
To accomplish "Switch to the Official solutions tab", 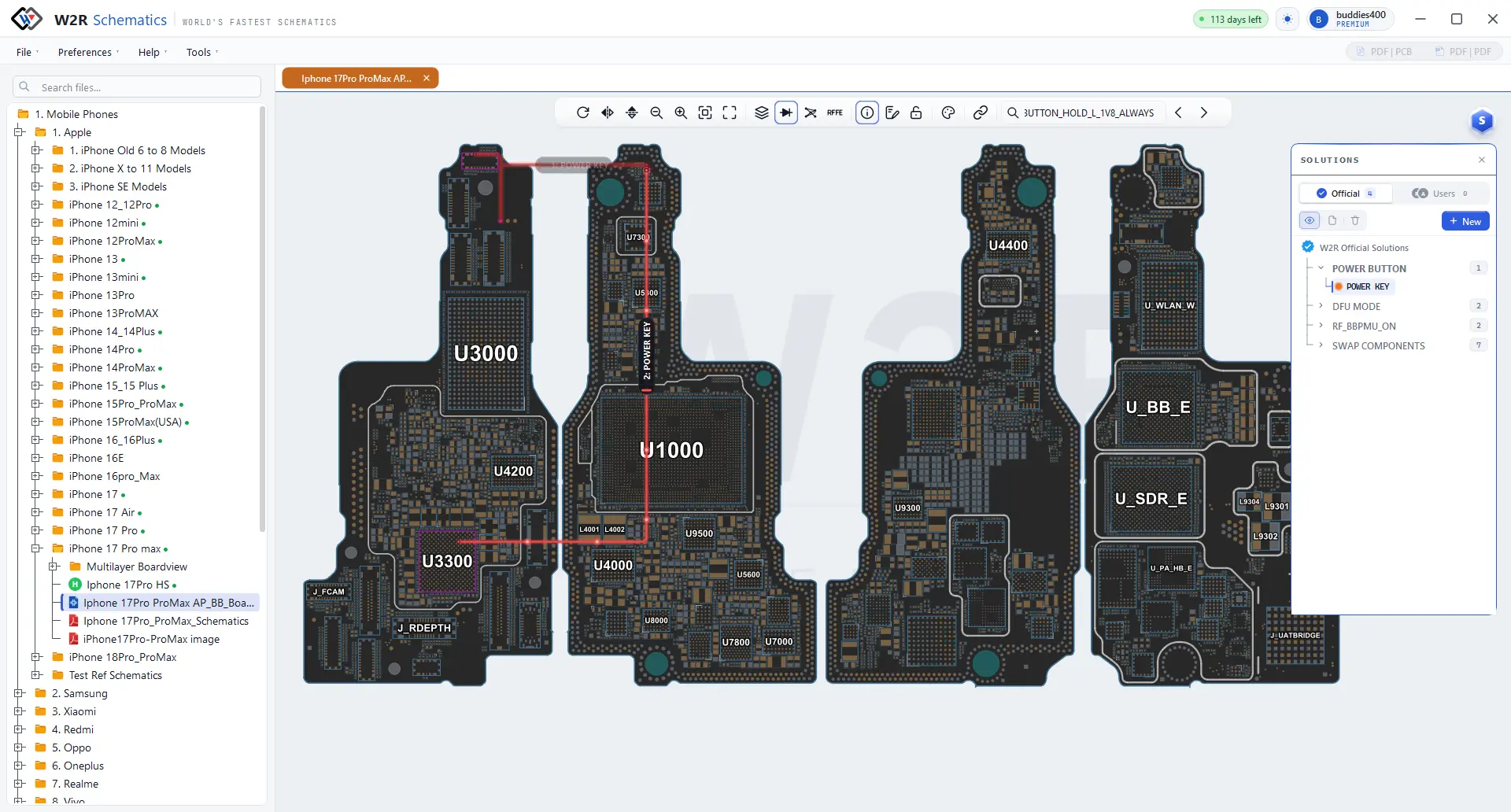I will coord(1345,194).
